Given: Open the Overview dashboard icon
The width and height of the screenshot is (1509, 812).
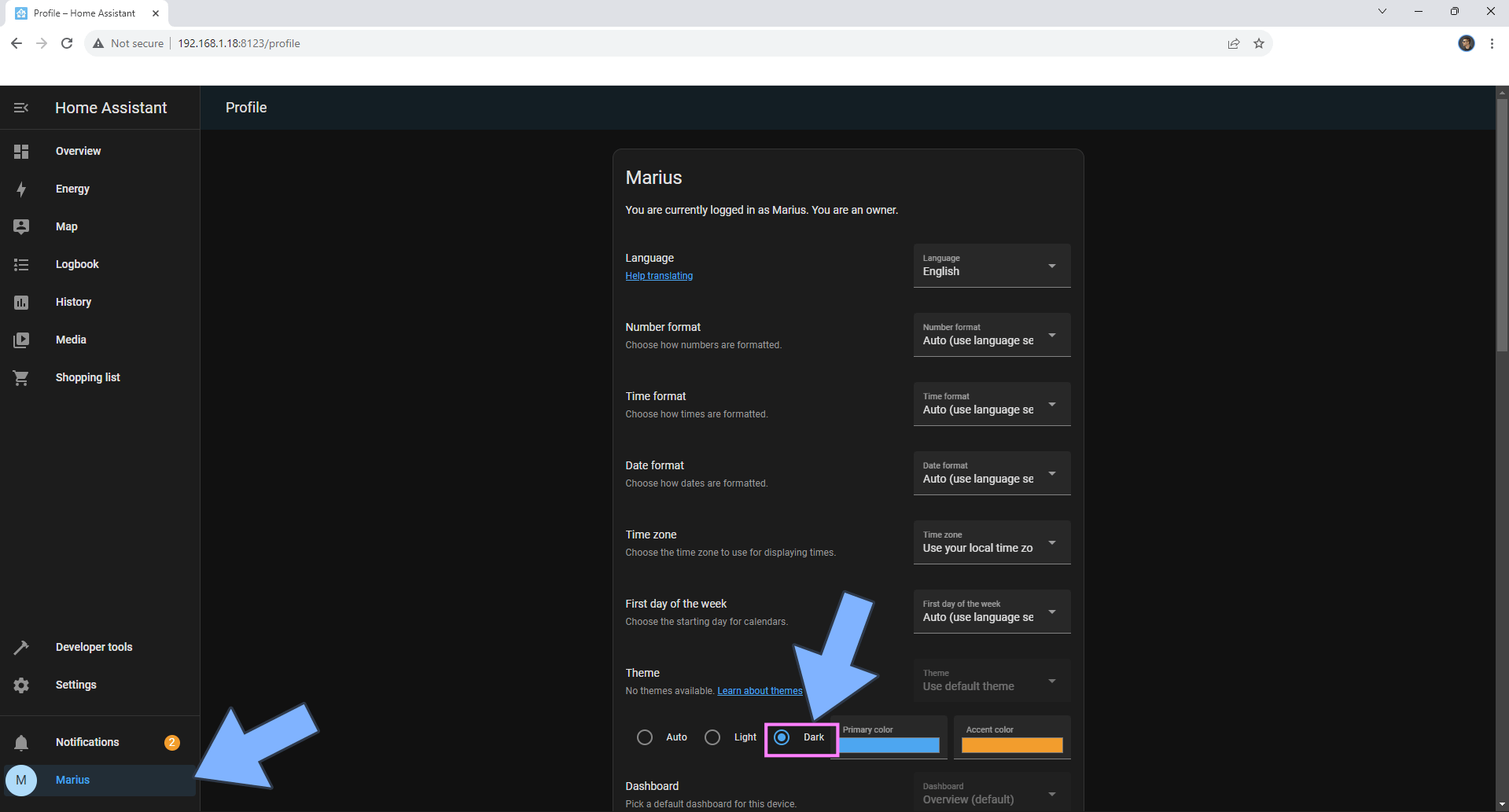Looking at the screenshot, I should click(21, 151).
